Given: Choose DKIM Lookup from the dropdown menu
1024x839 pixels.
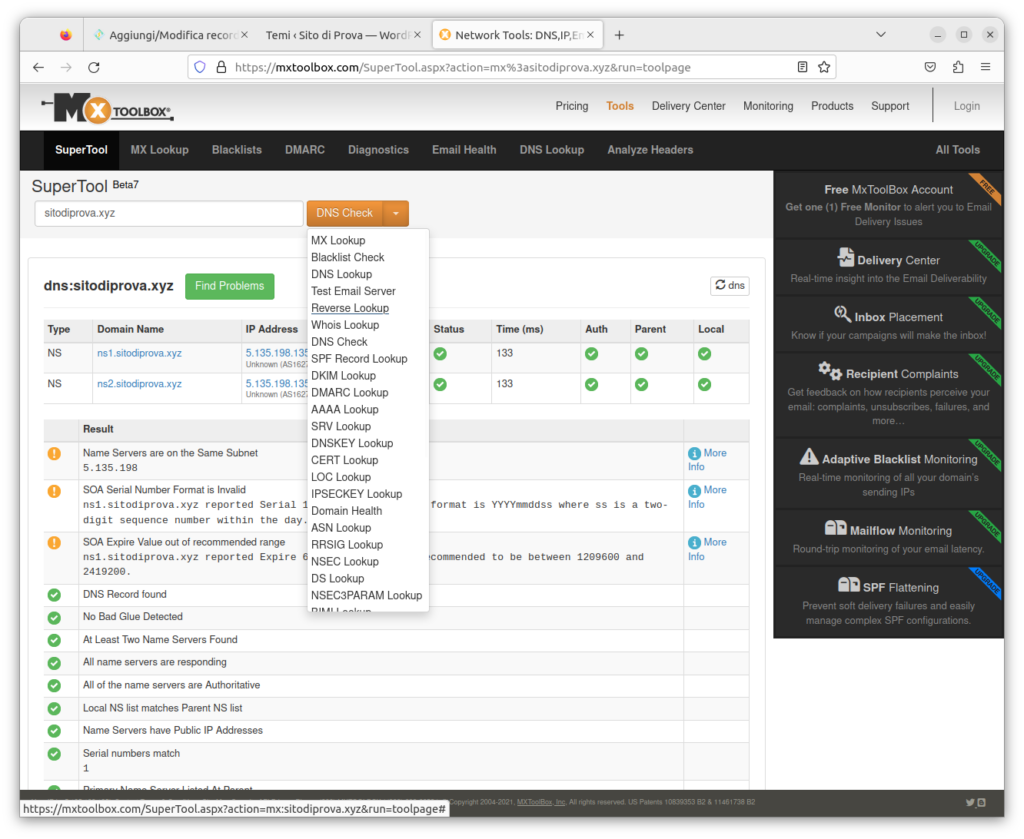Looking at the screenshot, I should tap(344, 376).
